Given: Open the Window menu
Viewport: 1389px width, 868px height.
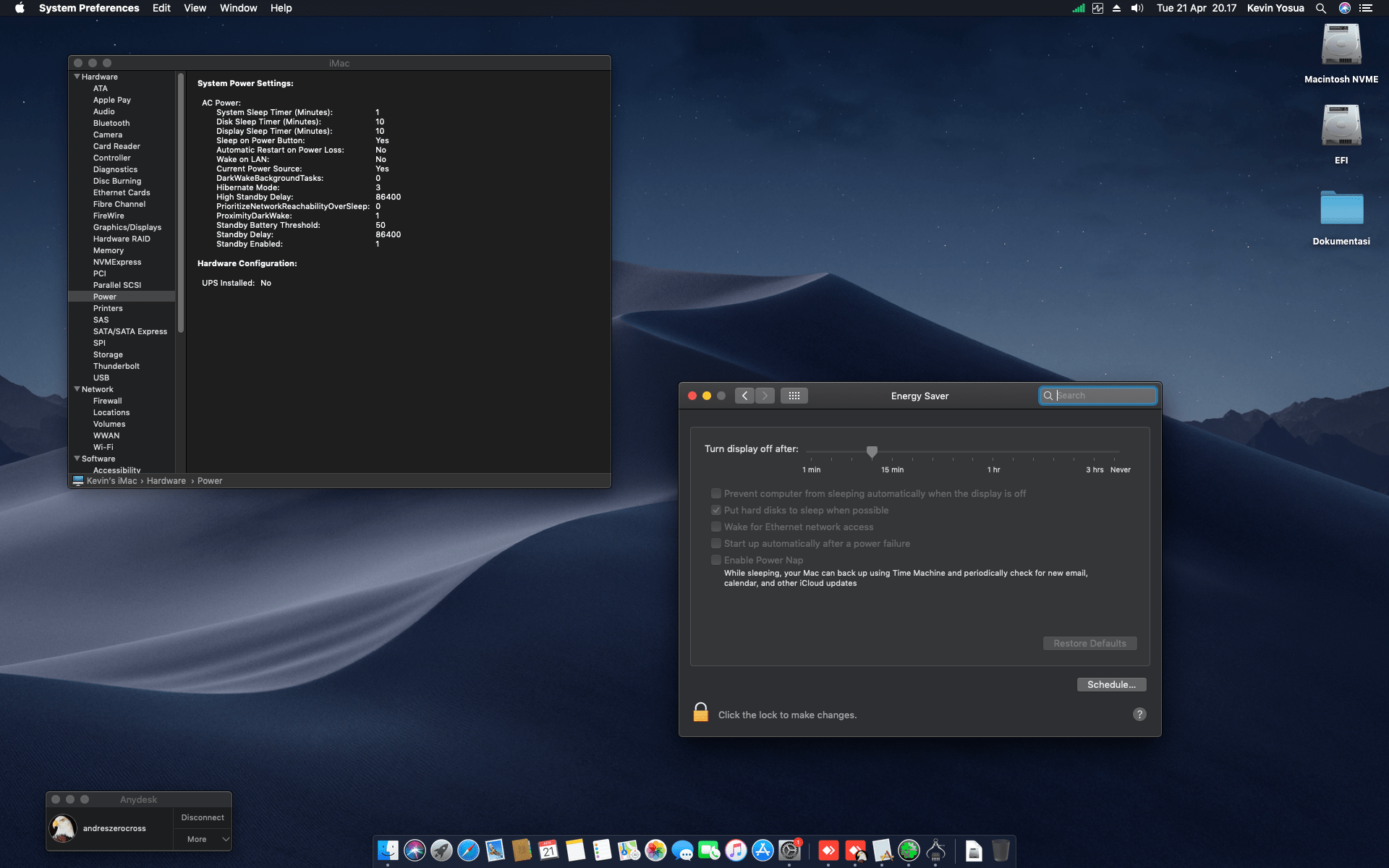Looking at the screenshot, I should coord(238,8).
